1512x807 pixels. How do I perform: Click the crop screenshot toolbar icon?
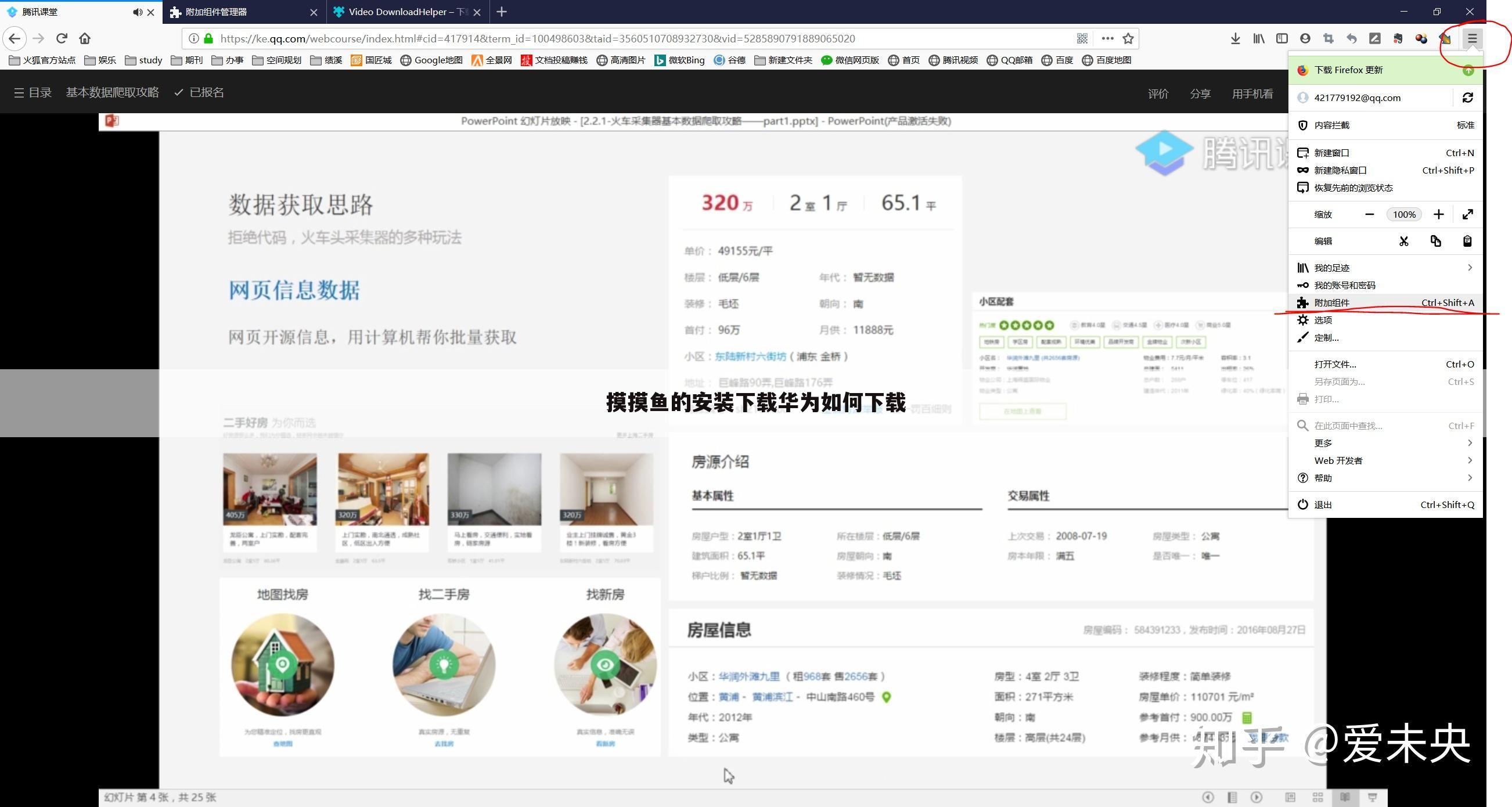[x=1329, y=39]
